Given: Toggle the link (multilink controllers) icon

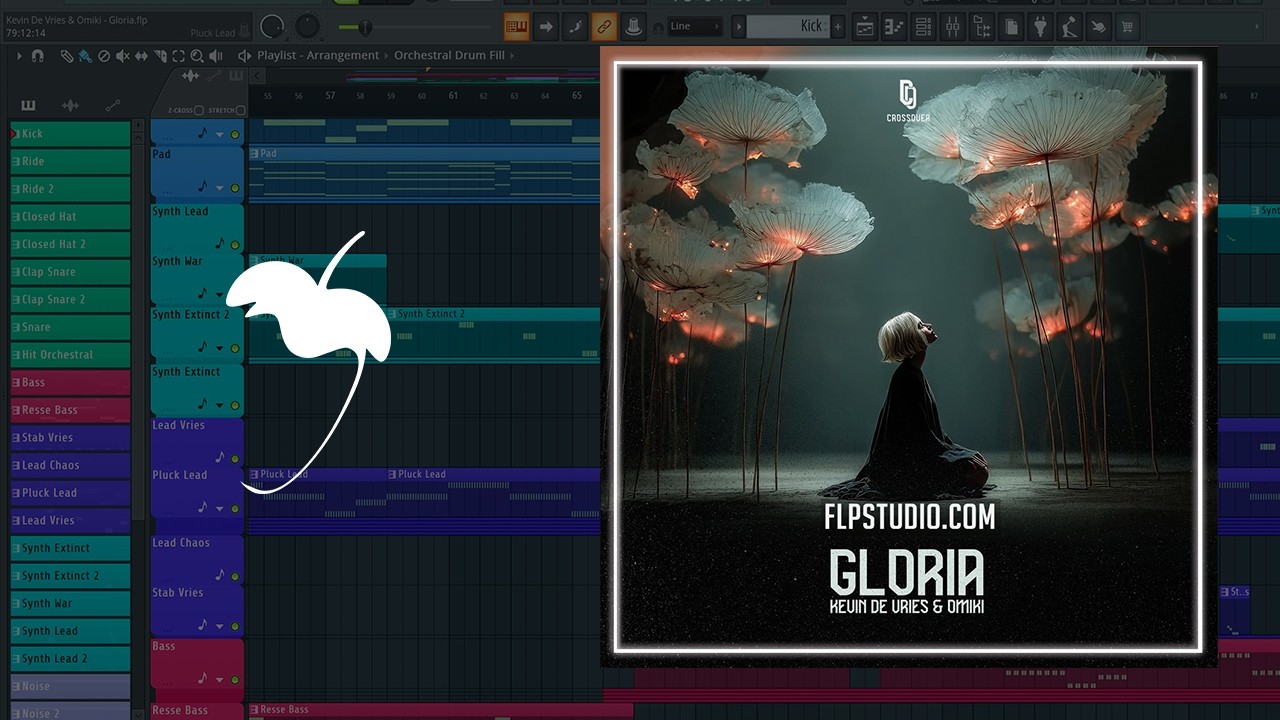Looking at the screenshot, I should 604,26.
